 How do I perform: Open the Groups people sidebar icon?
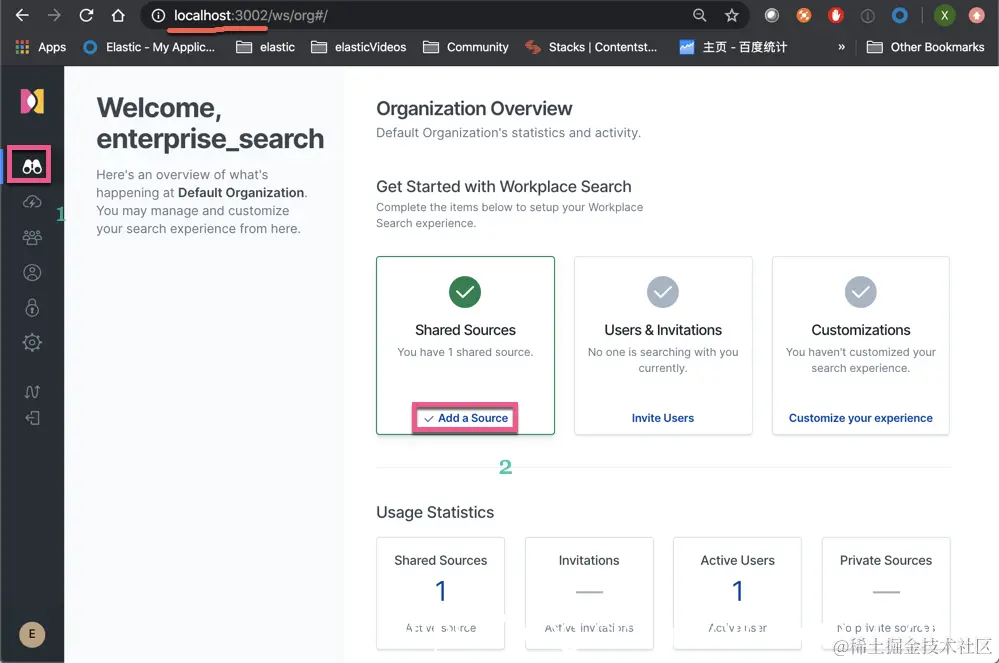(x=32, y=238)
